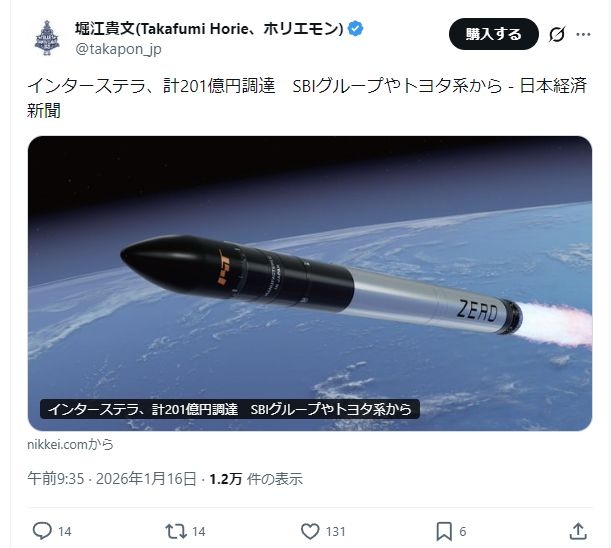Click the tweet text about インターステラ
The width and height of the screenshot is (611, 548).
307,98
